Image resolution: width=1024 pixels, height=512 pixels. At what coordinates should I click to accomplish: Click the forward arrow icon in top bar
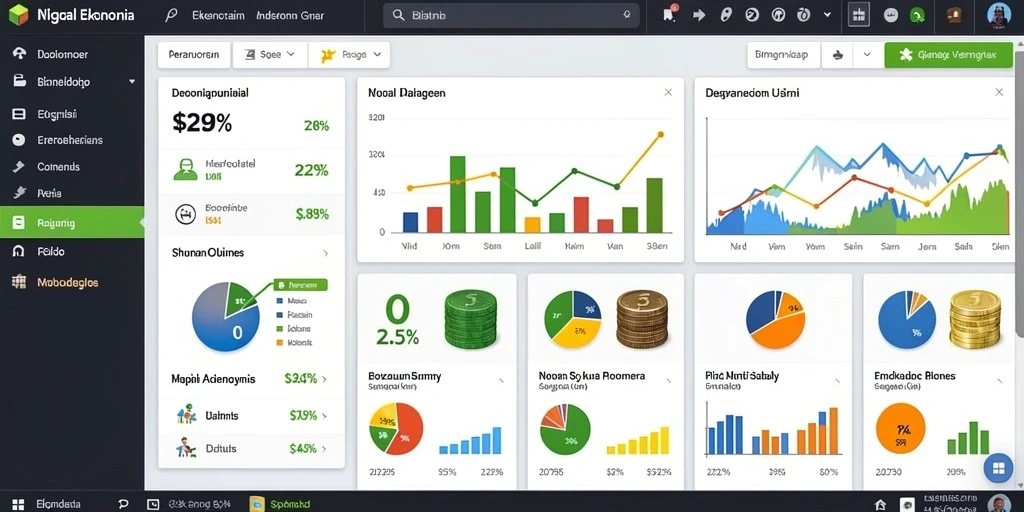point(699,15)
